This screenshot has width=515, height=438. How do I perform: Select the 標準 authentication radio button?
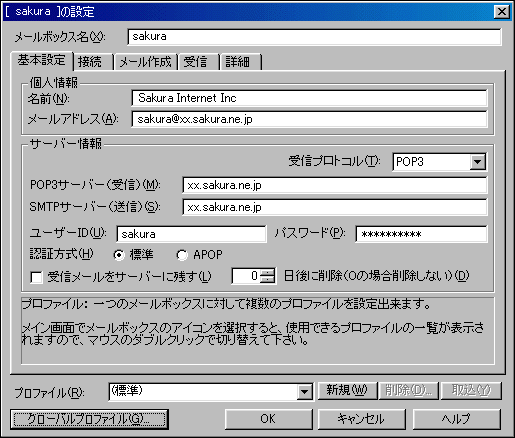119,255
